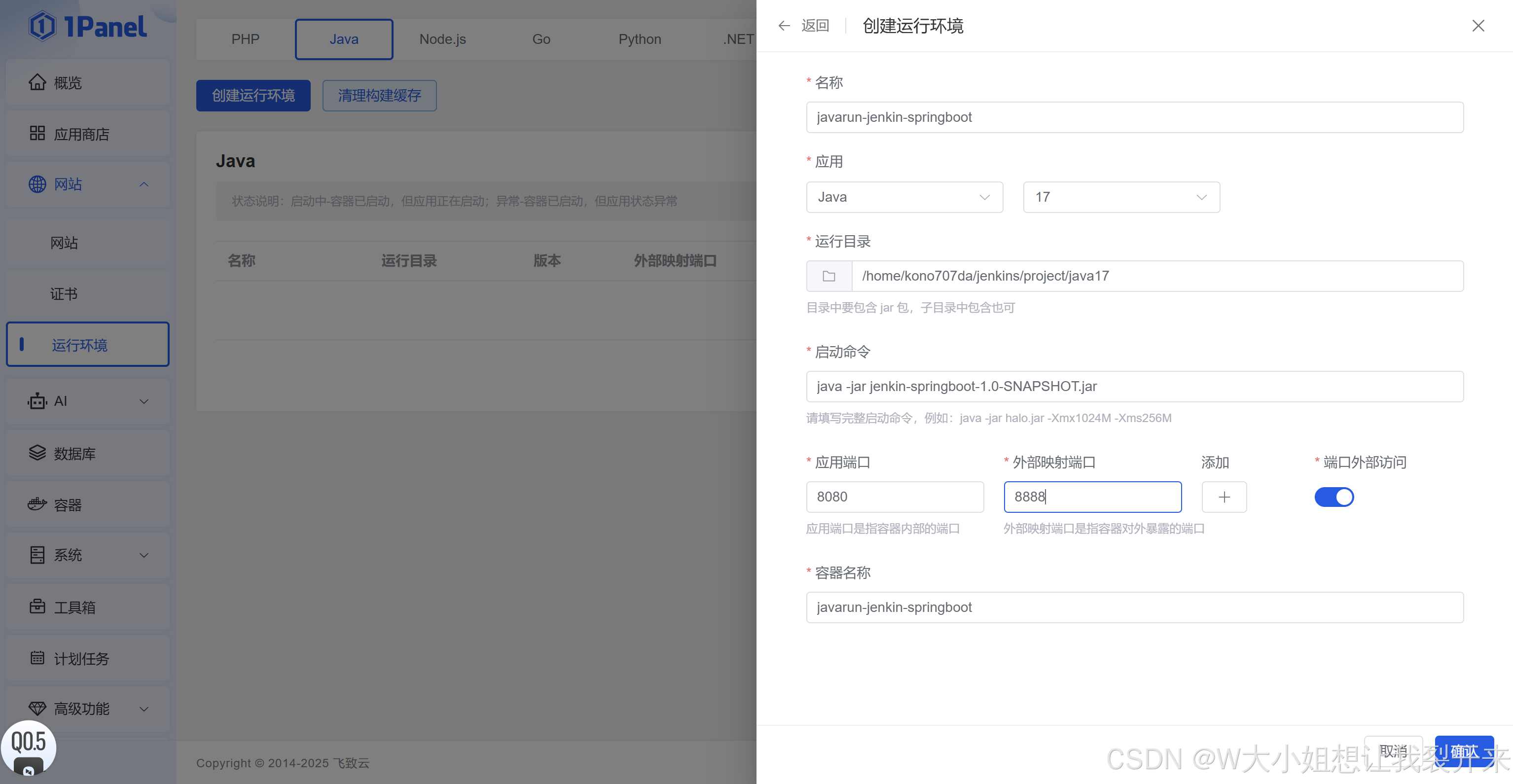Click the 版本 column header
1513x784 pixels.
tap(547, 260)
